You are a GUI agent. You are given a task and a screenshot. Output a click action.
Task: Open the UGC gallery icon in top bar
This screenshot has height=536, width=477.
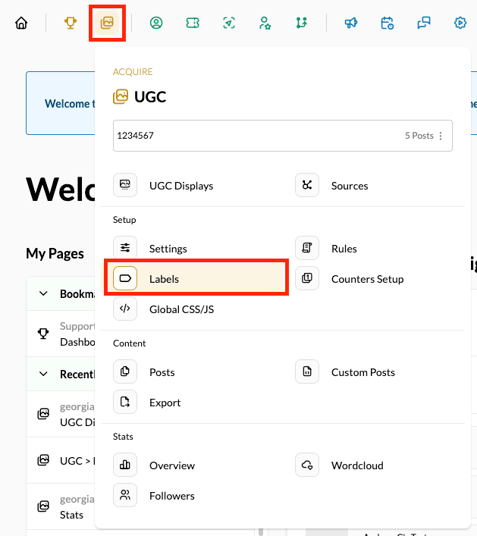(x=107, y=23)
